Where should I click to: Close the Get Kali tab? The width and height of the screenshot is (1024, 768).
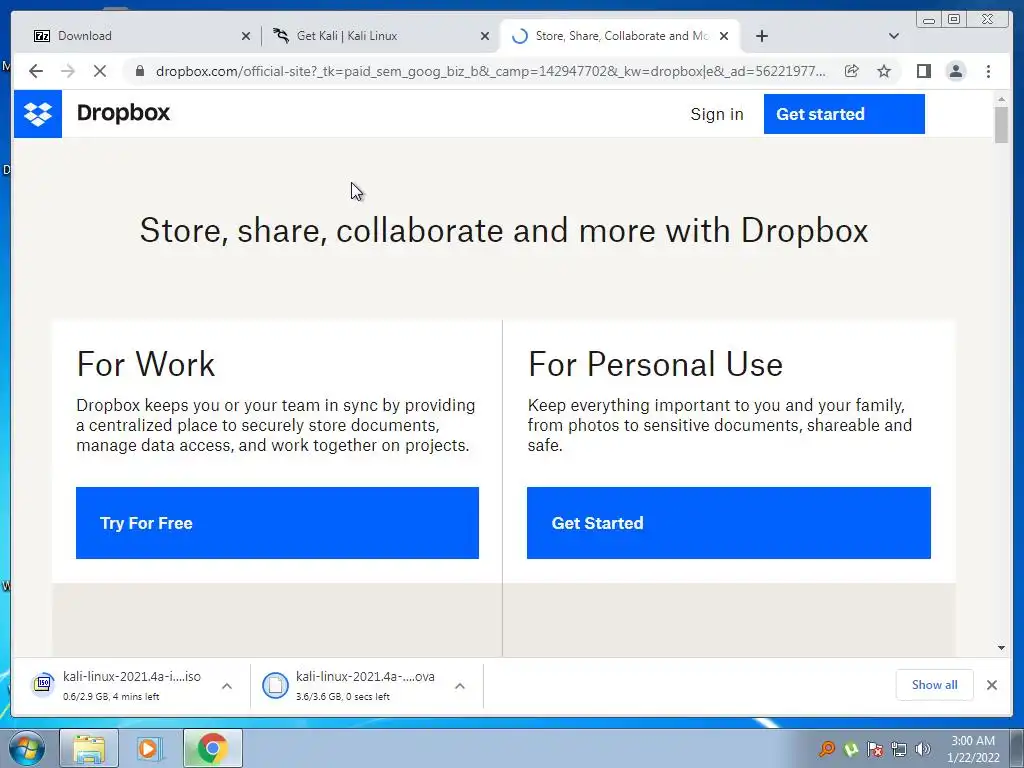click(x=485, y=36)
